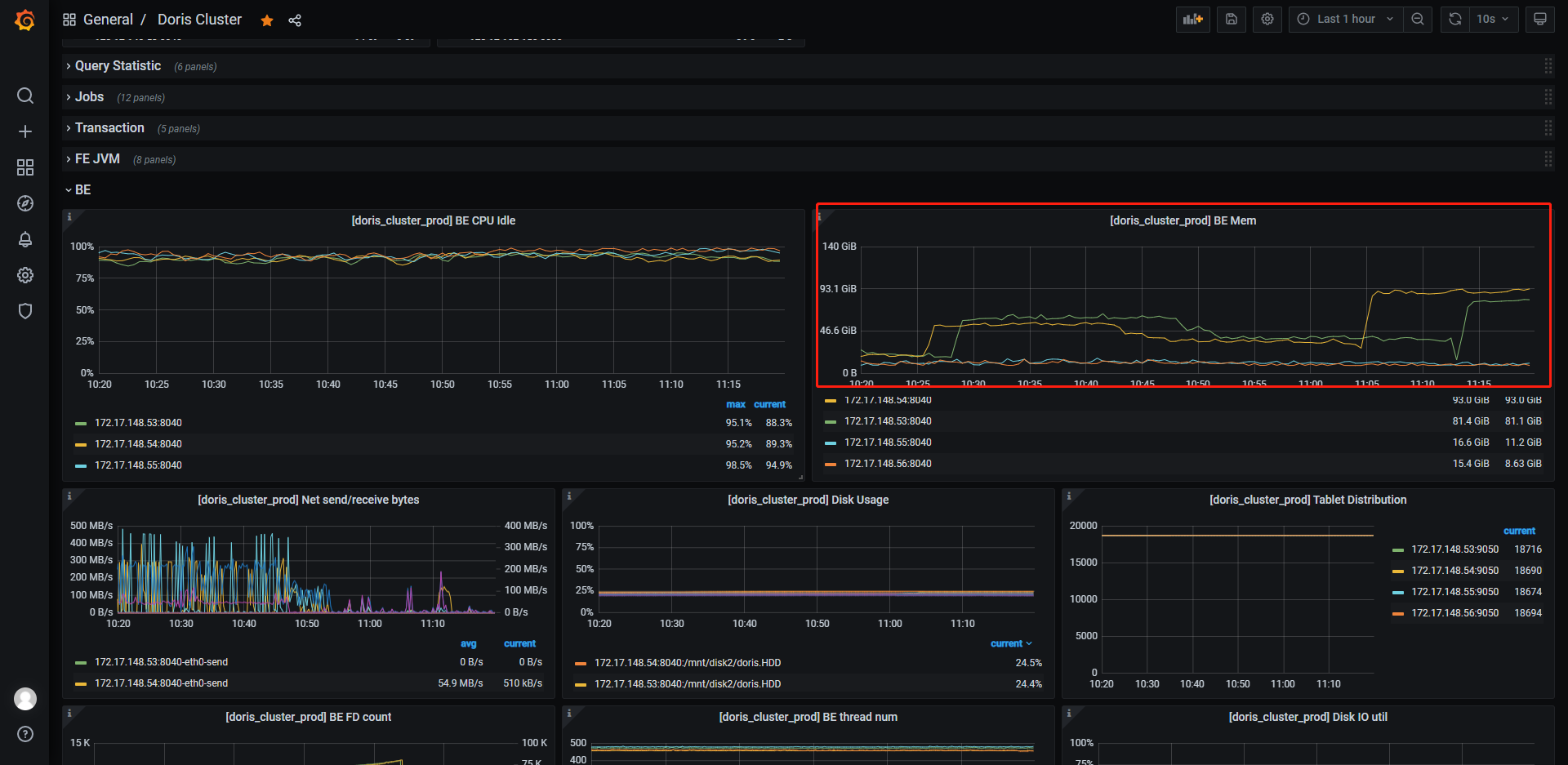Screen dimensions: 1568x765
Task: Go to General folder breadcrumb
Action: click(x=108, y=20)
